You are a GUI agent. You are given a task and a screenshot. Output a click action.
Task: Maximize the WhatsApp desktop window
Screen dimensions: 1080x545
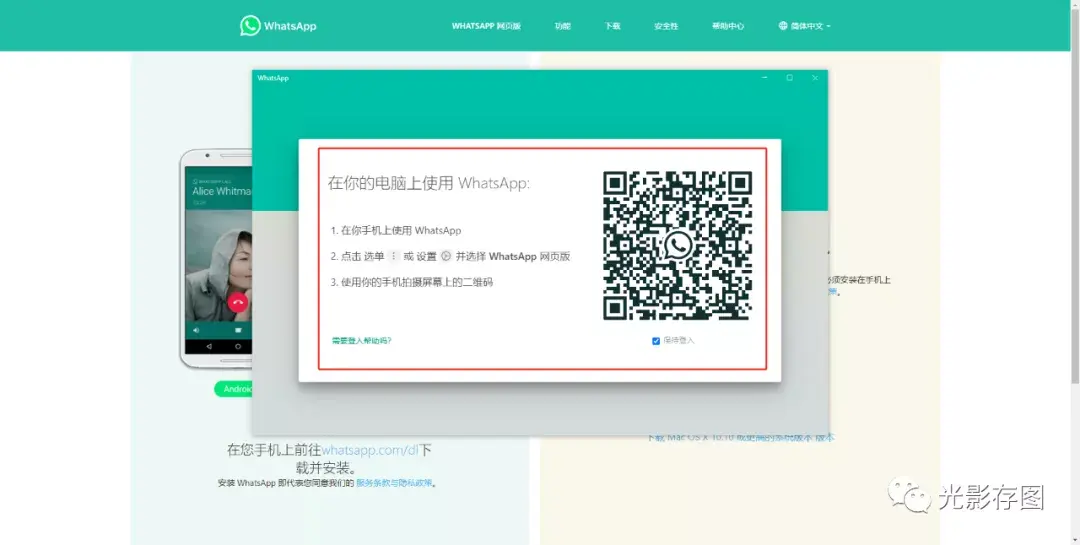[x=789, y=78]
